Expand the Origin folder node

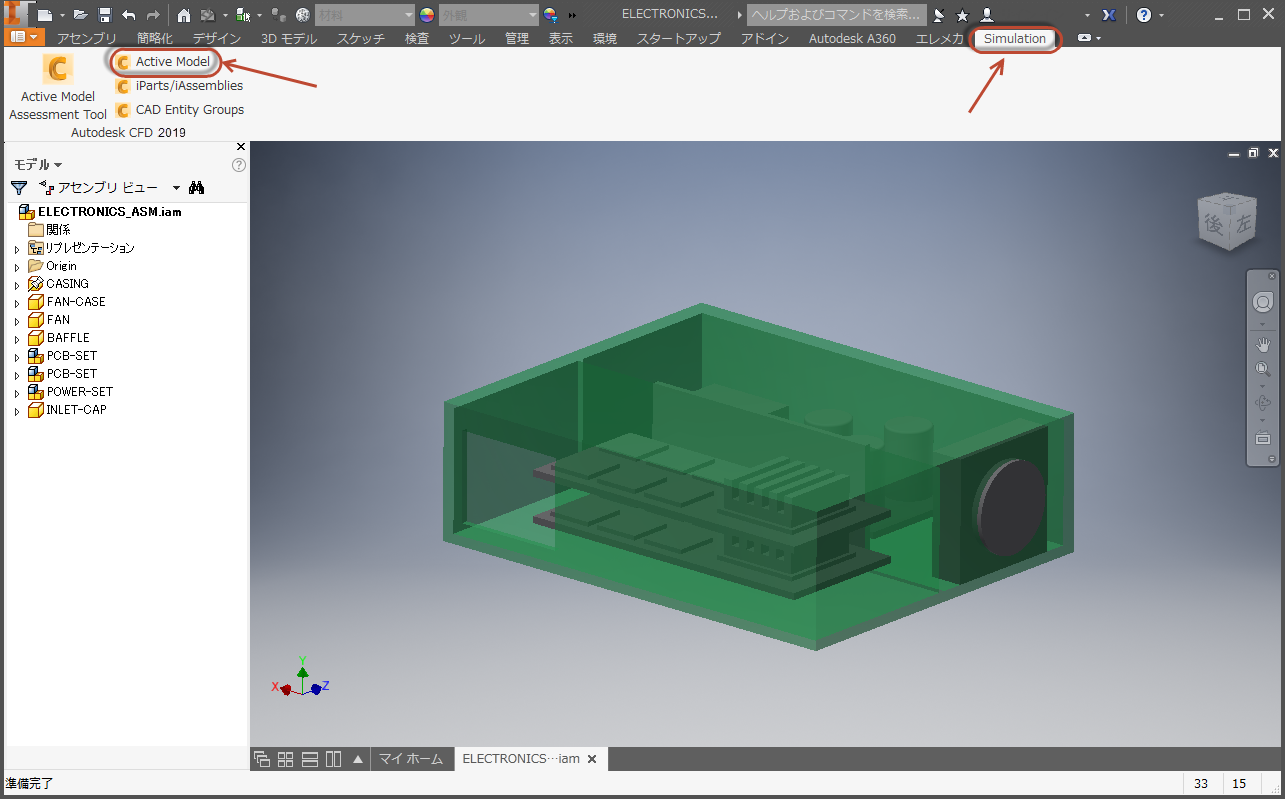pyautogui.click(x=17, y=267)
